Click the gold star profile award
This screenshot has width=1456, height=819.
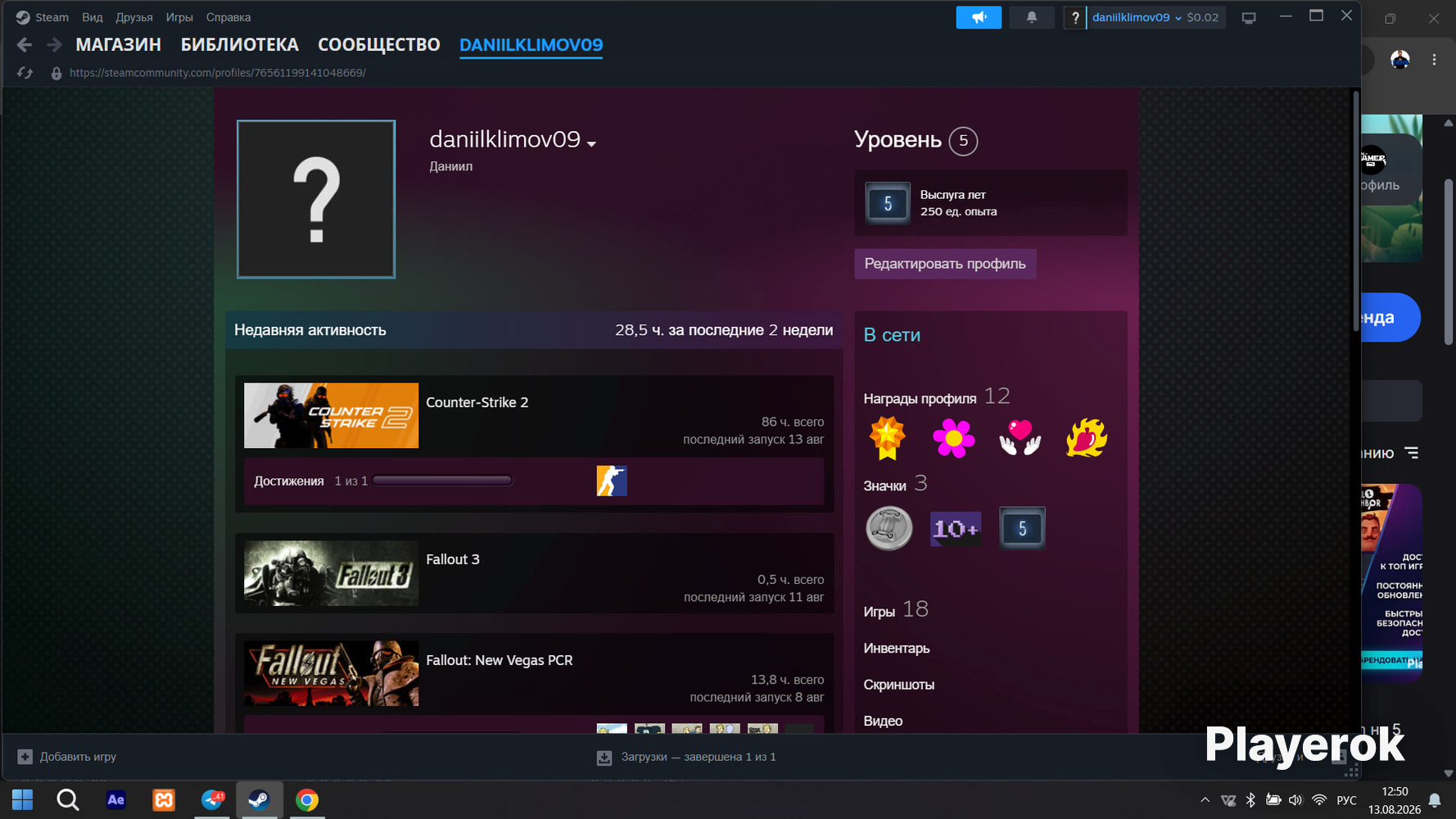pos(887,437)
